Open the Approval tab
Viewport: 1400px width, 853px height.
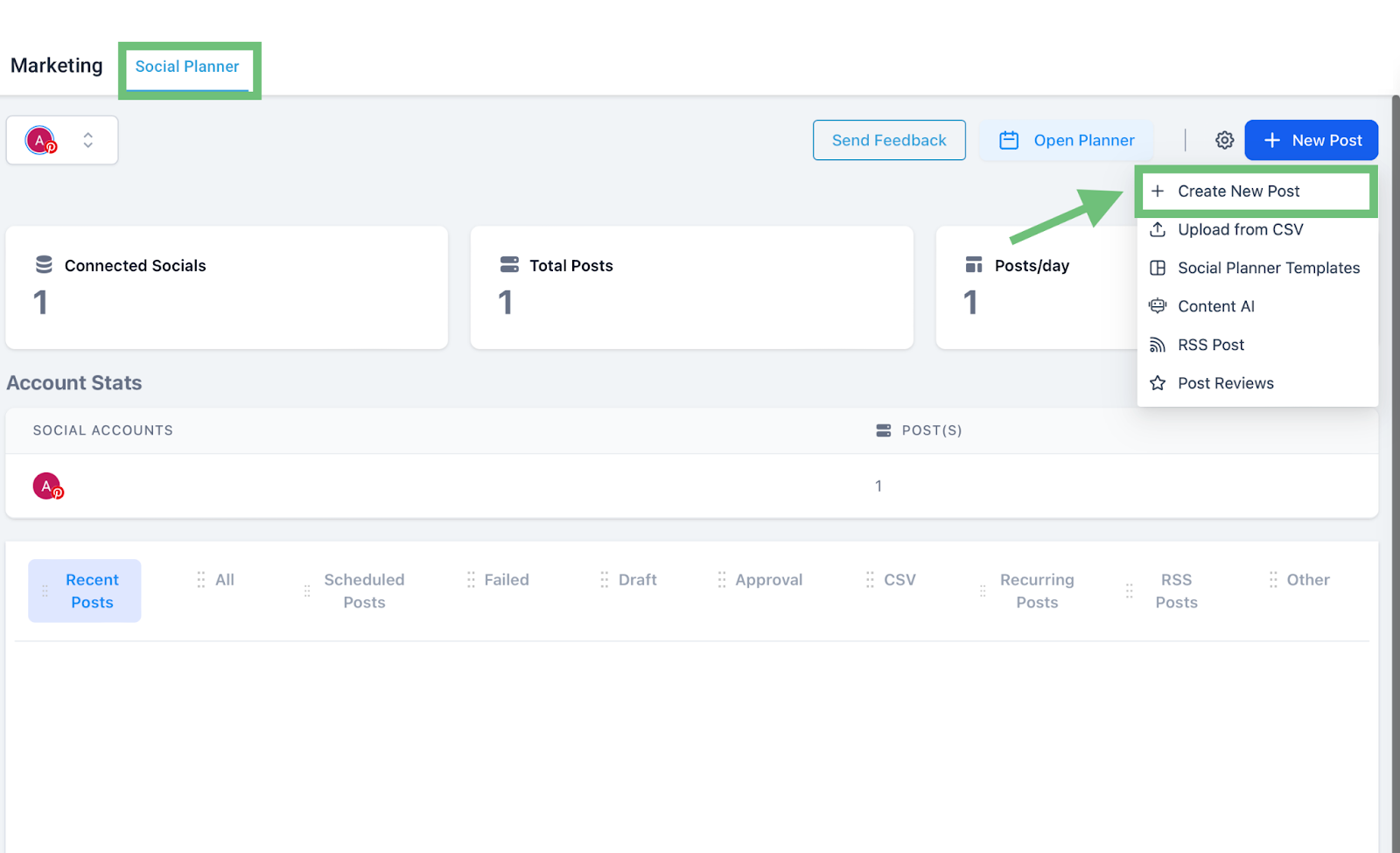point(769,579)
